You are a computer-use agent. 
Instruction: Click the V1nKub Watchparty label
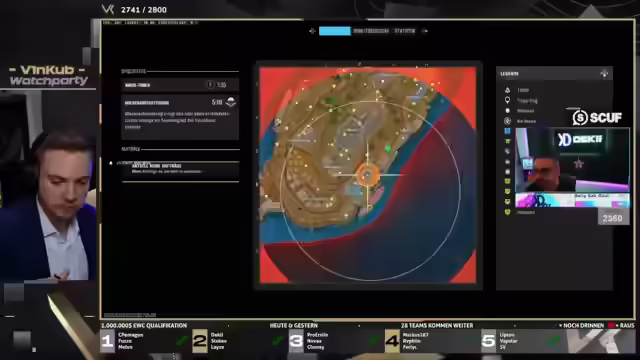coord(49,75)
